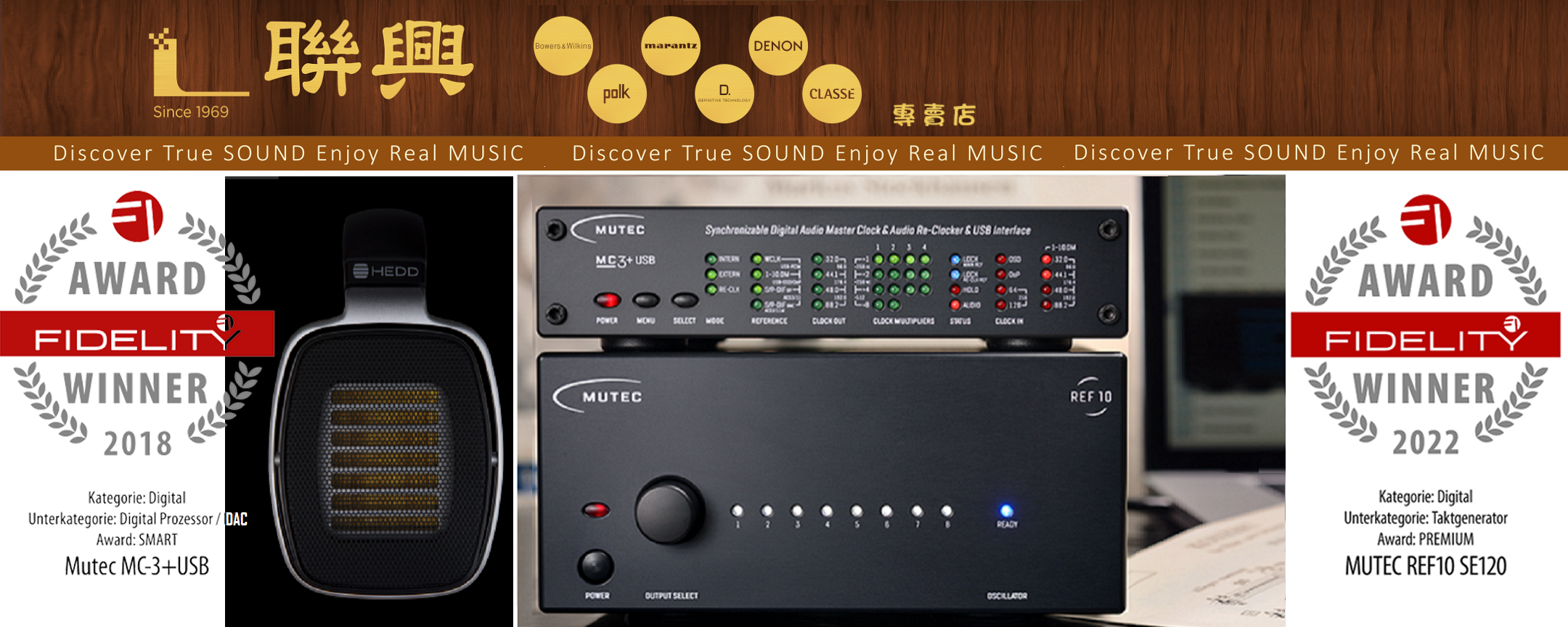Image resolution: width=1568 pixels, height=627 pixels.
Task: Click the HEDD logo on the headphone
Action: (385, 271)
